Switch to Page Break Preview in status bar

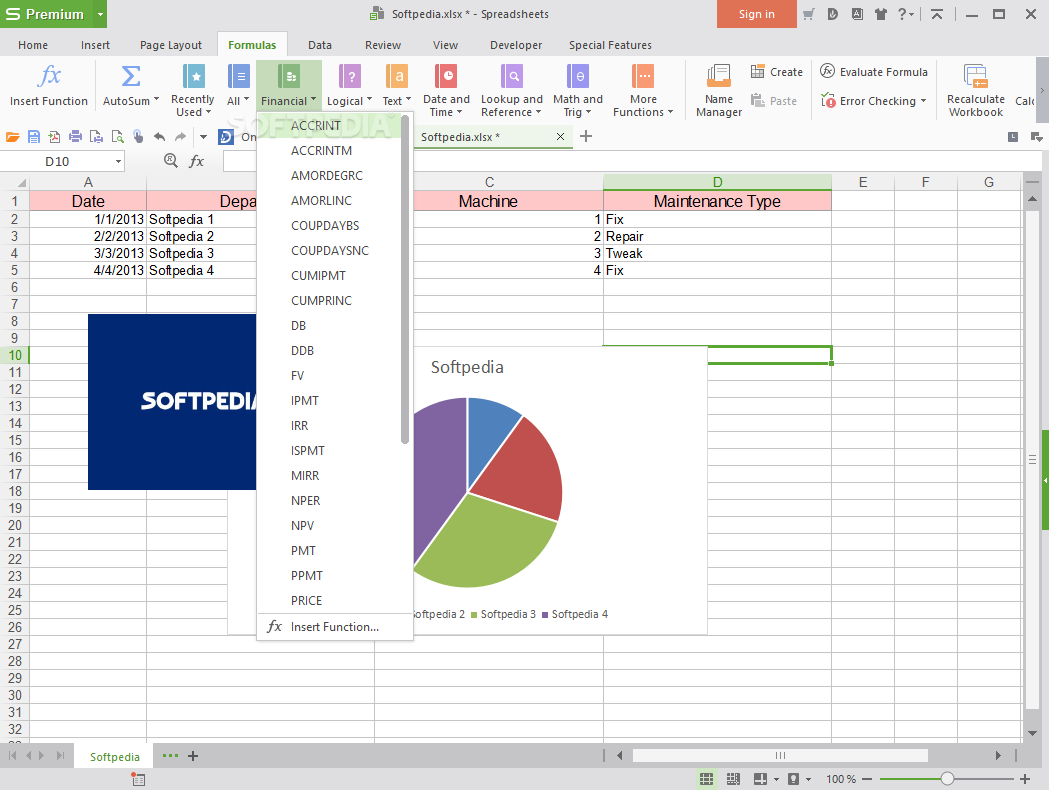pyautogui.click(x=733, y=779)
